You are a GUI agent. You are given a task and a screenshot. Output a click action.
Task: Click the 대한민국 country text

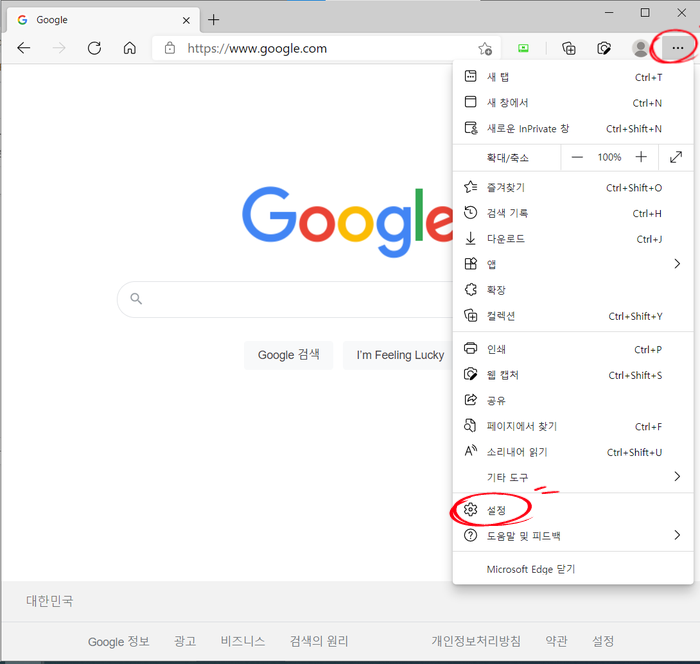[49, 601]
